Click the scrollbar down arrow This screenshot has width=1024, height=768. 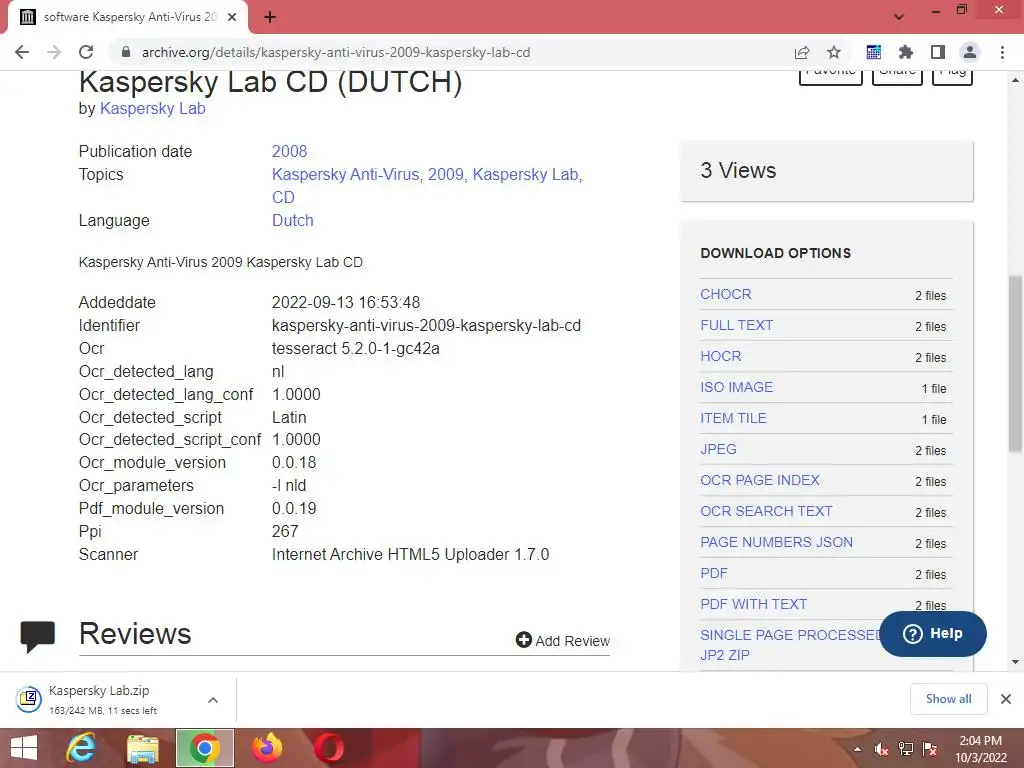point(1016,662)
